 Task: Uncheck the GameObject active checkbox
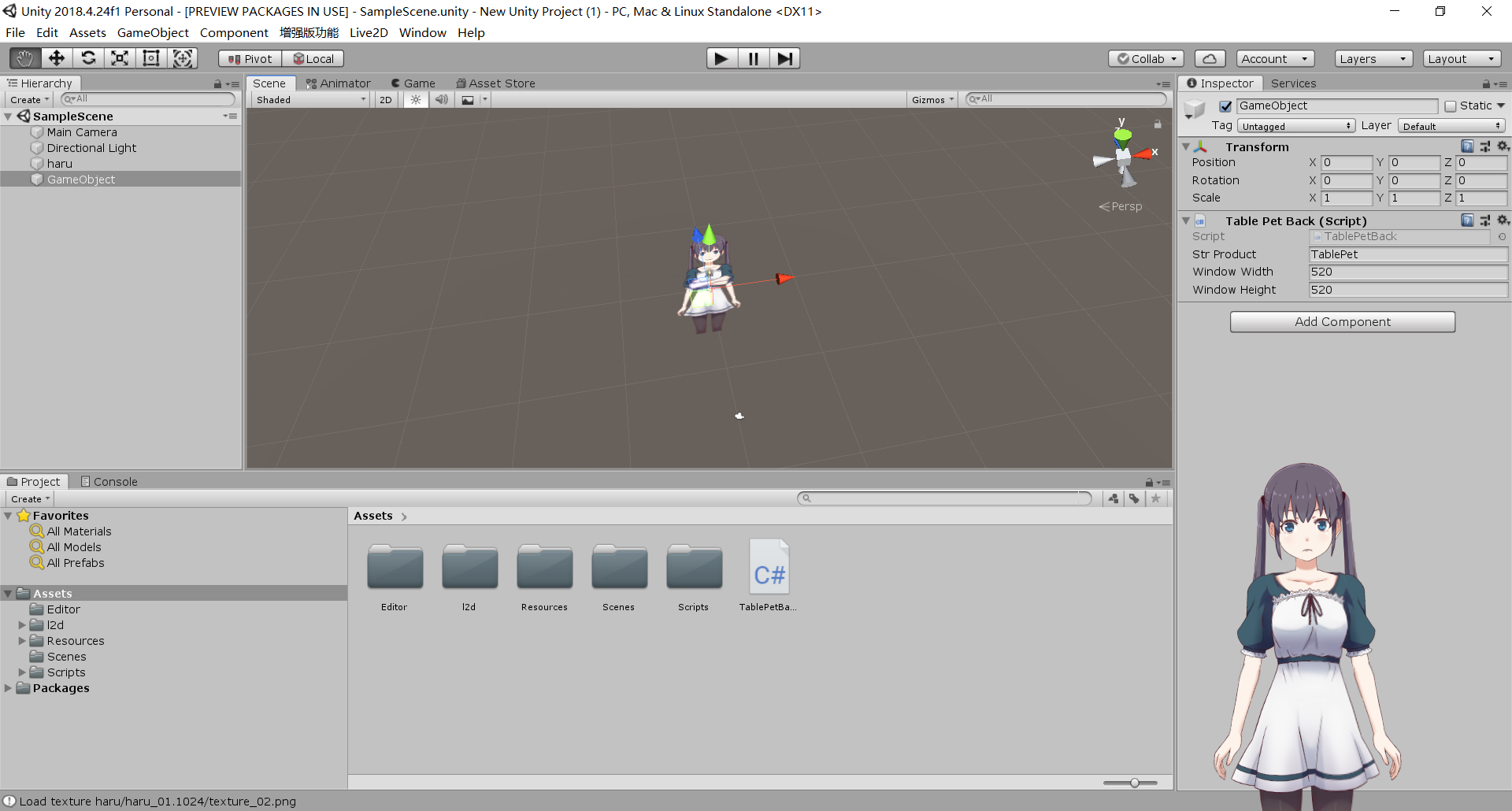[1226, 106]
